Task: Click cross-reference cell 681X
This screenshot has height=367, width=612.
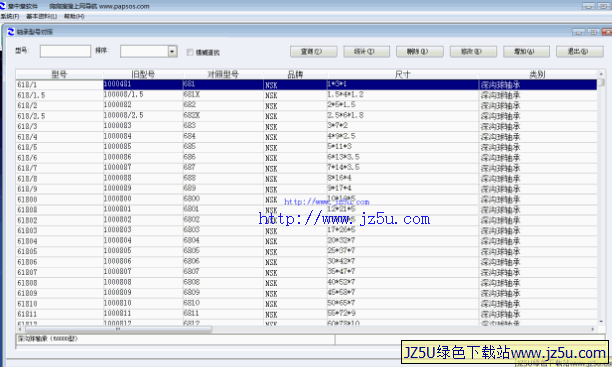Action: coord(223,95)
